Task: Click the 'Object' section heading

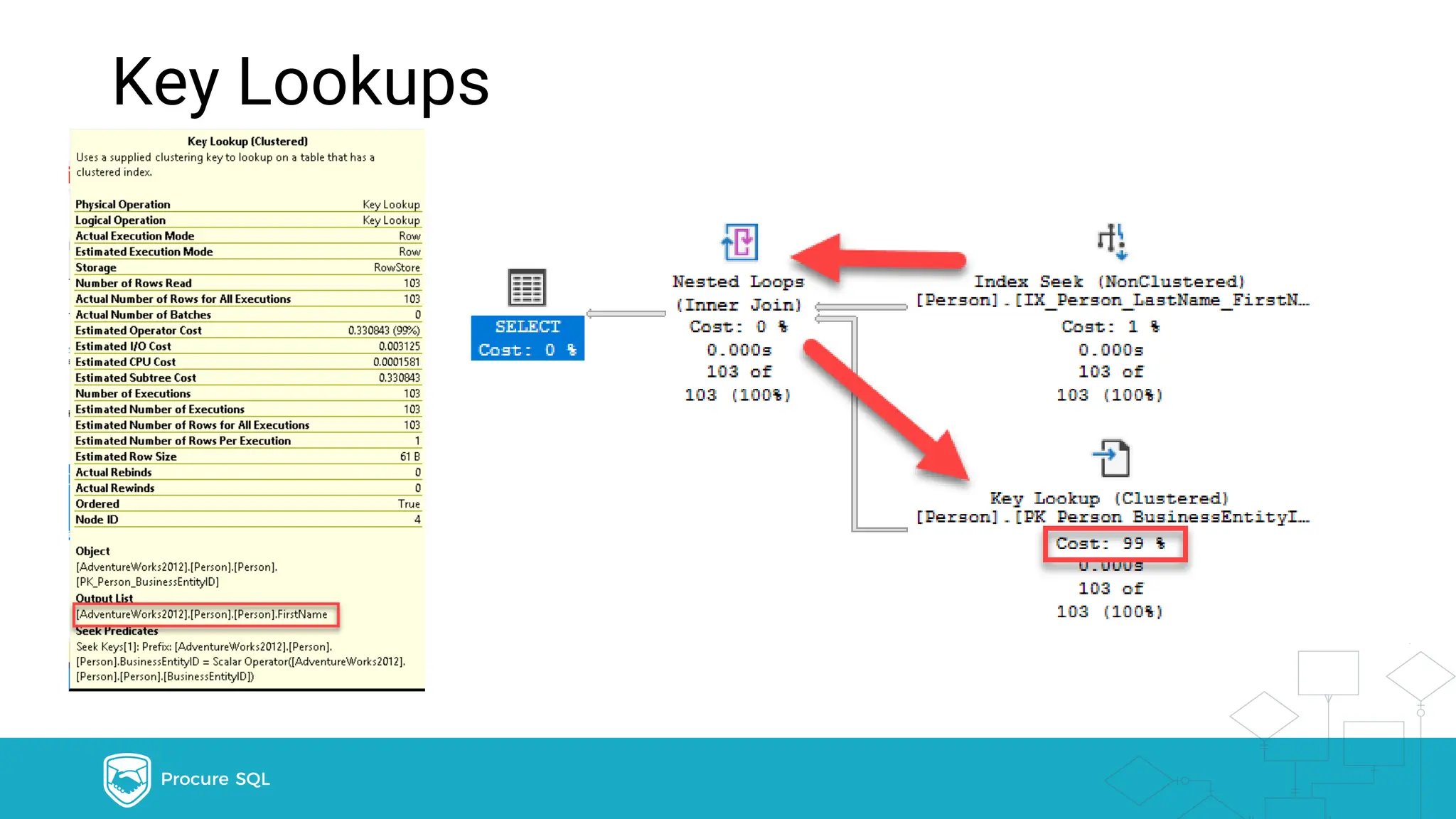Action: point(92,551)
